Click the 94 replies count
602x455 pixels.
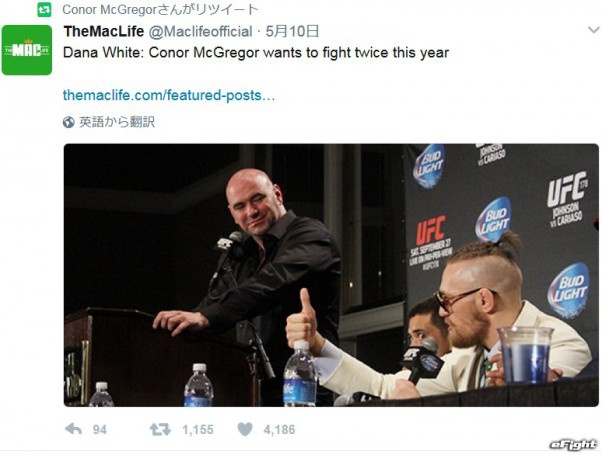(99, 429)
